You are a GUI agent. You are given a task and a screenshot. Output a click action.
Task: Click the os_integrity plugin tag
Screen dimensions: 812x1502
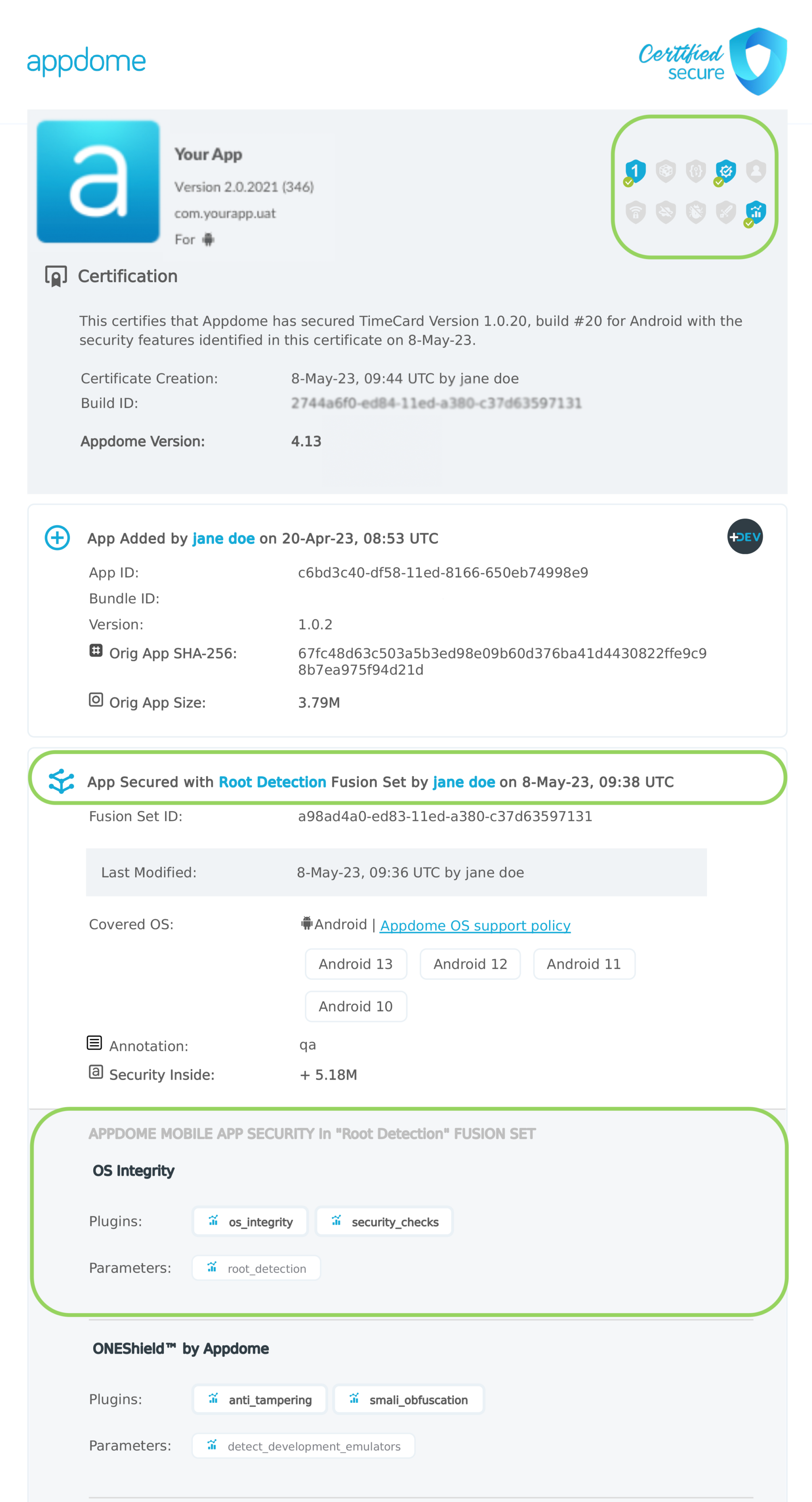coord(250,1222)
